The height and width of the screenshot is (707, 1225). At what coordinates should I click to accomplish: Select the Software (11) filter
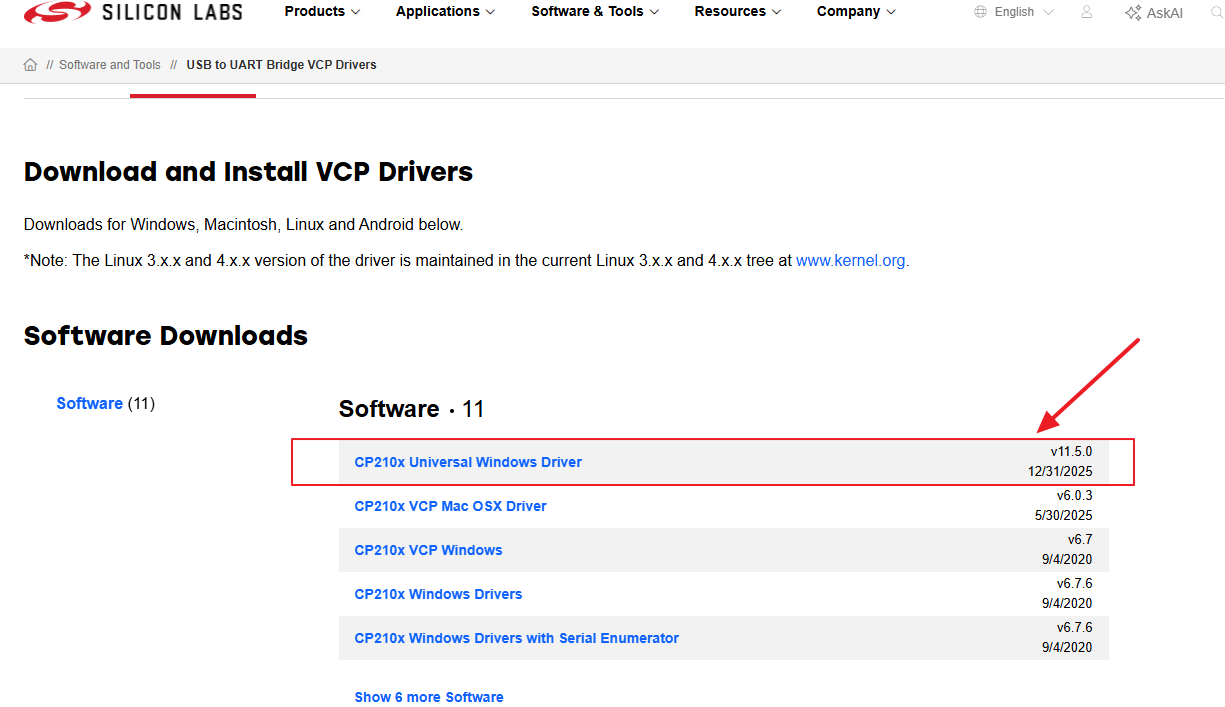click(105, 403)
